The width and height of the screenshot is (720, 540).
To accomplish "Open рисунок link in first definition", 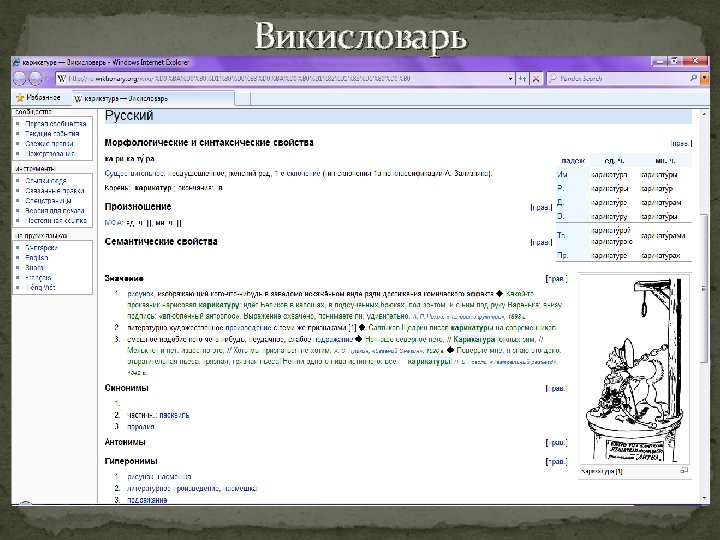I will tap(141, 294).
